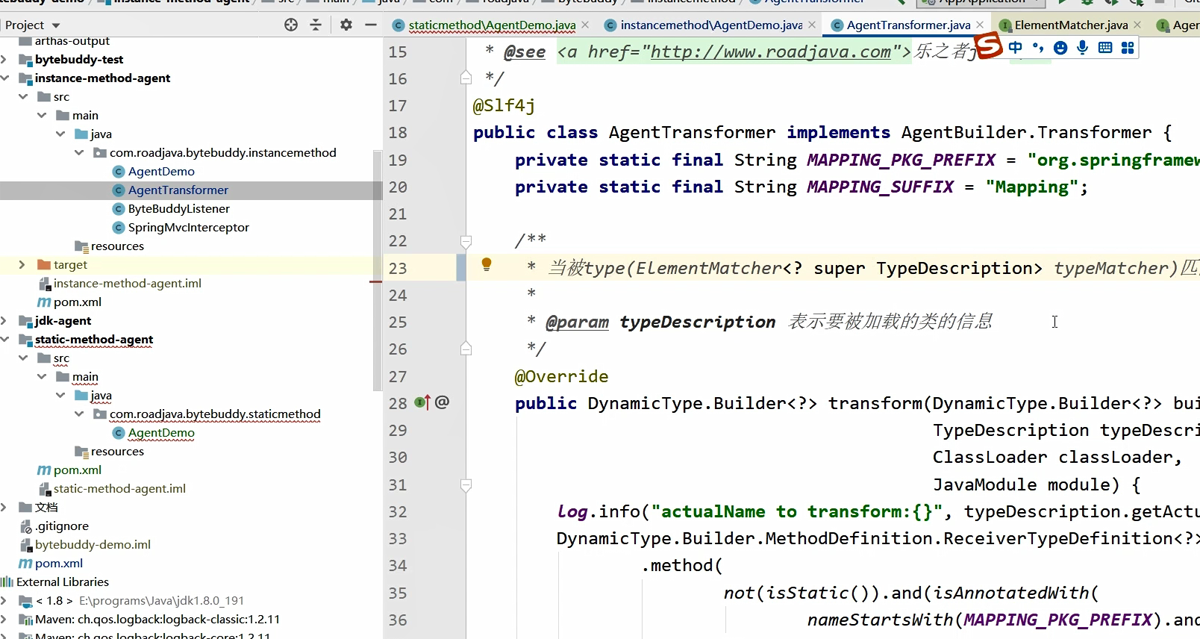Open the Project panel settings gear
This screenshot has width=1200, height=639.
(x=346, y=25)
